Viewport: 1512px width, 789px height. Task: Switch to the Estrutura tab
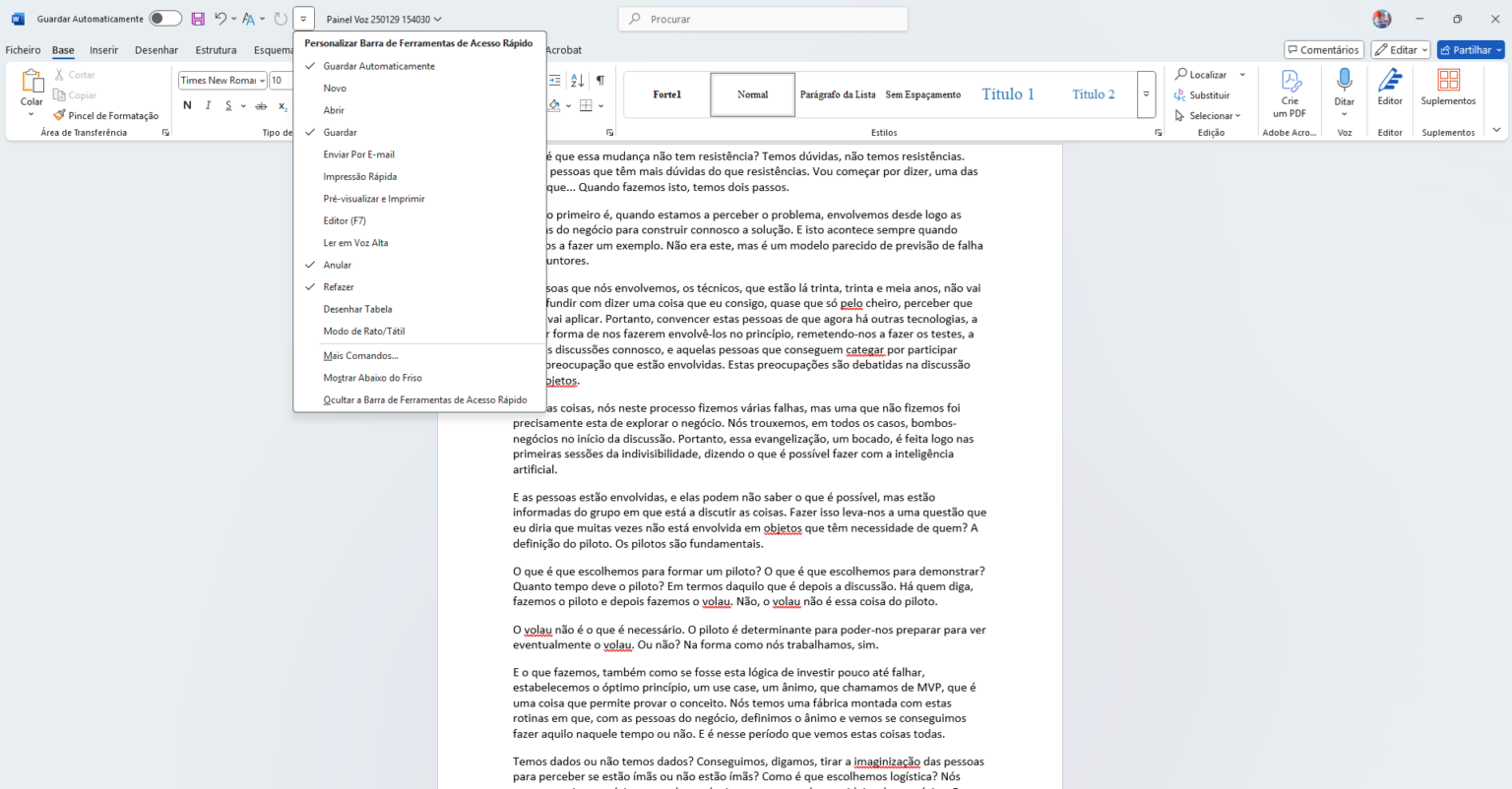(x=216, y=50)
